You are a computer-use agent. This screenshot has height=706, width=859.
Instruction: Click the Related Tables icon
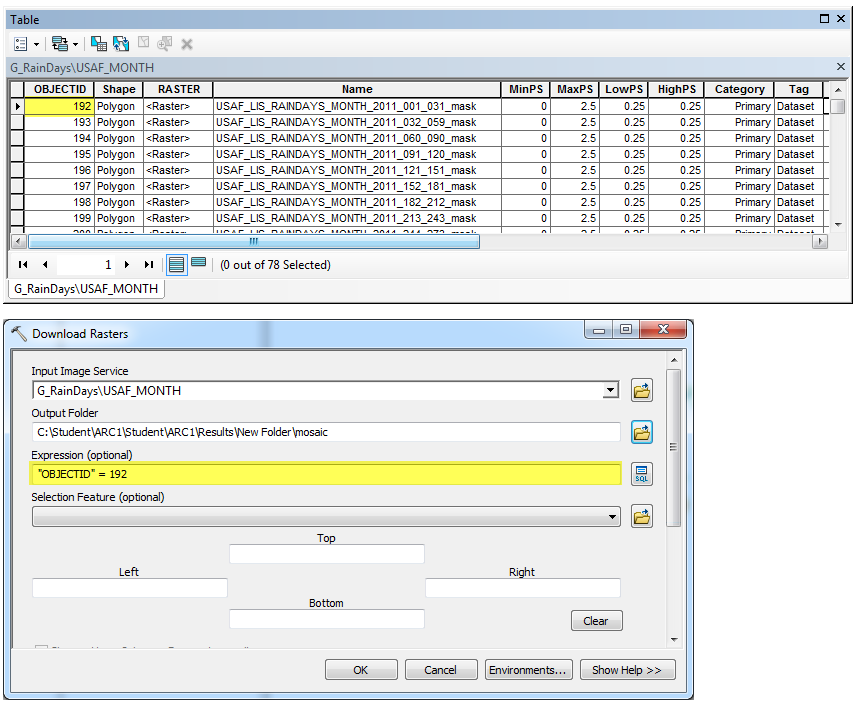tap(60, 44)
